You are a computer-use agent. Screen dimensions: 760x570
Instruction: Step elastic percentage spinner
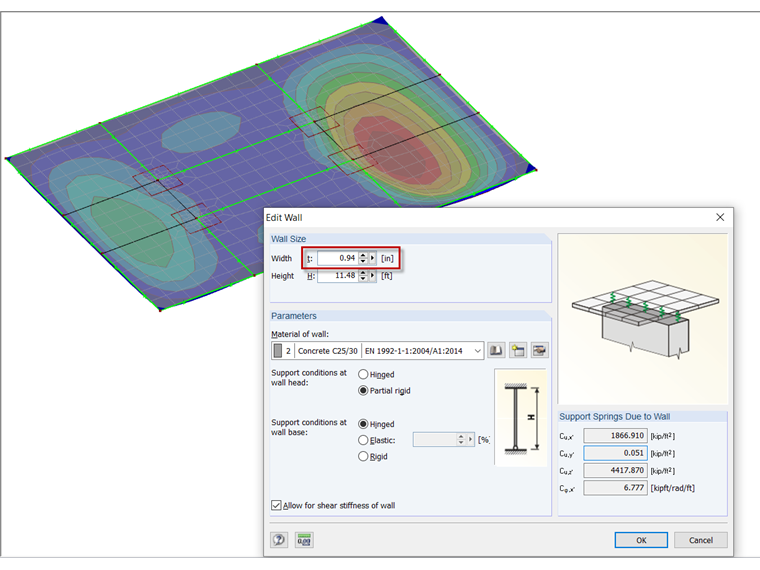[461, 440]
